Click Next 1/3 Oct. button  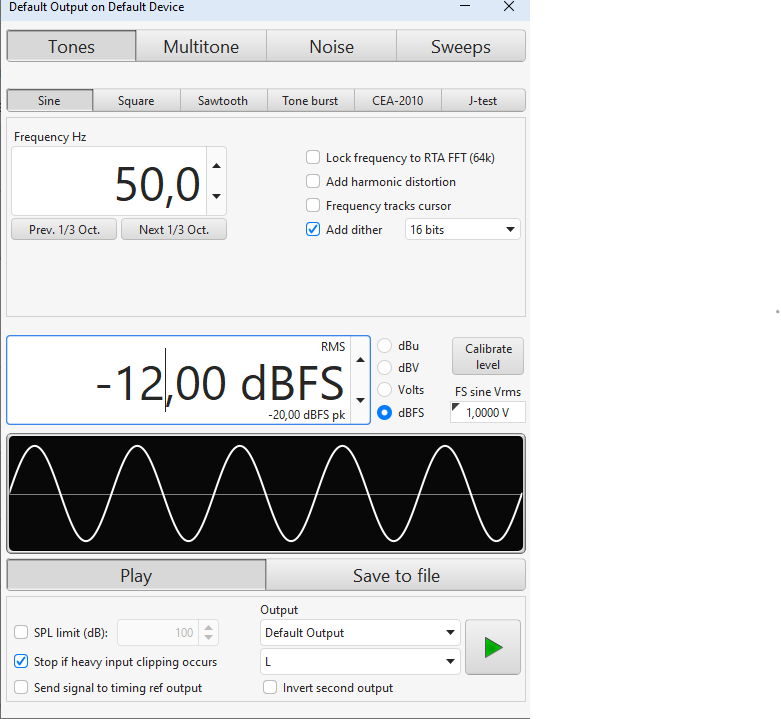click(174, 230)
